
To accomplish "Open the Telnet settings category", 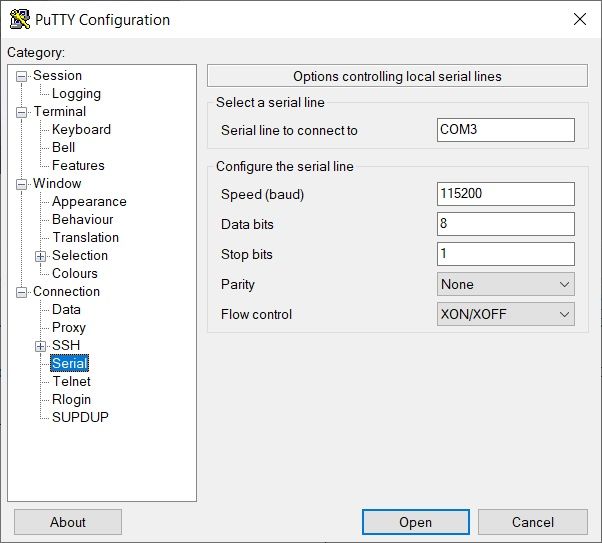I will (71, 381).
